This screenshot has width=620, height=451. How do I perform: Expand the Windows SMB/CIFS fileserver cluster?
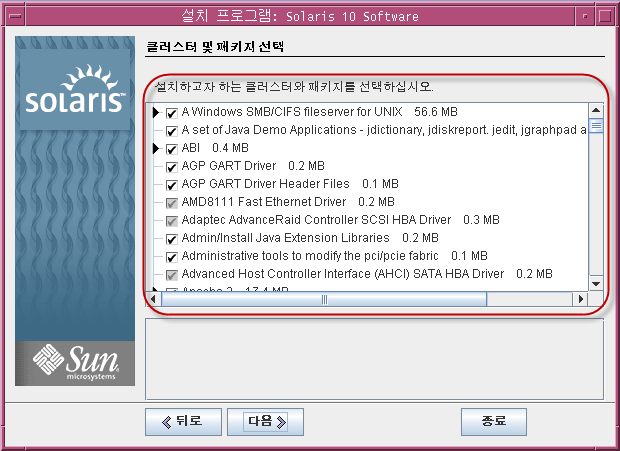pos(156,113)
